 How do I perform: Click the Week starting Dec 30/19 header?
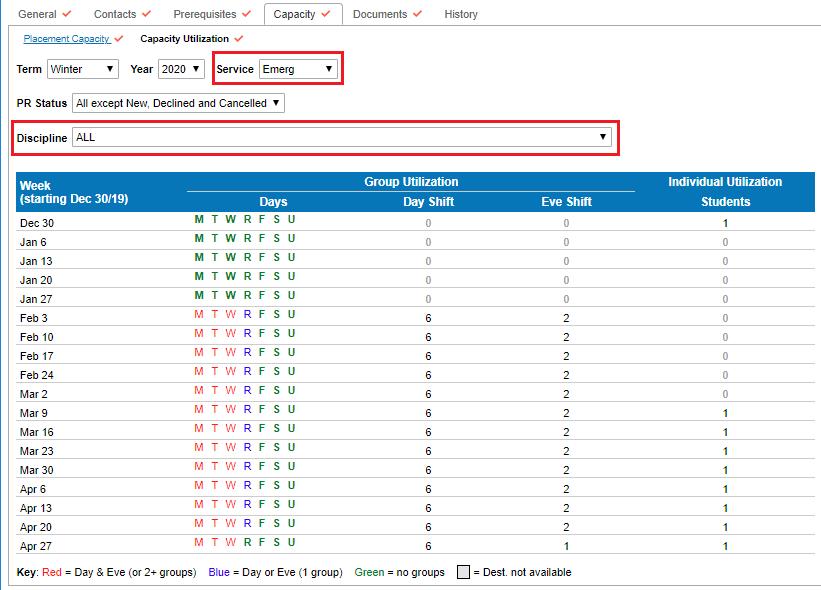pos(74,192)
